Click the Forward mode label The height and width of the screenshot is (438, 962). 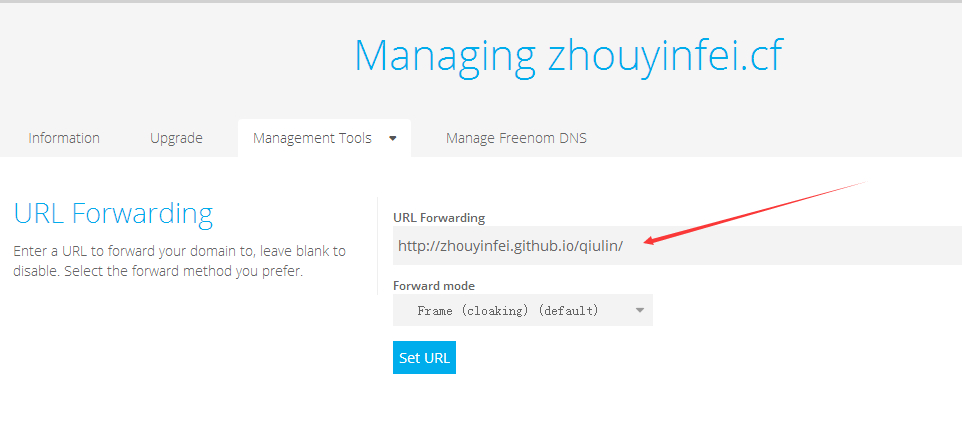[x=434, y=285]
